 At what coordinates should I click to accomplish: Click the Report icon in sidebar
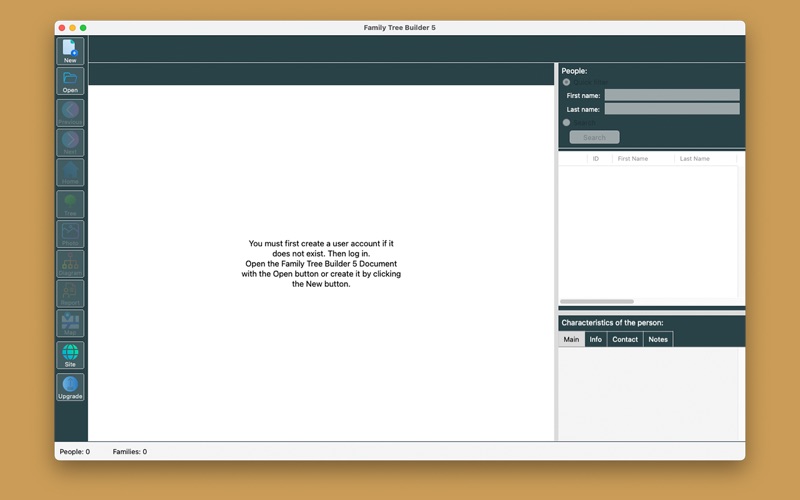pyautogui.click(x=70, y=294)
